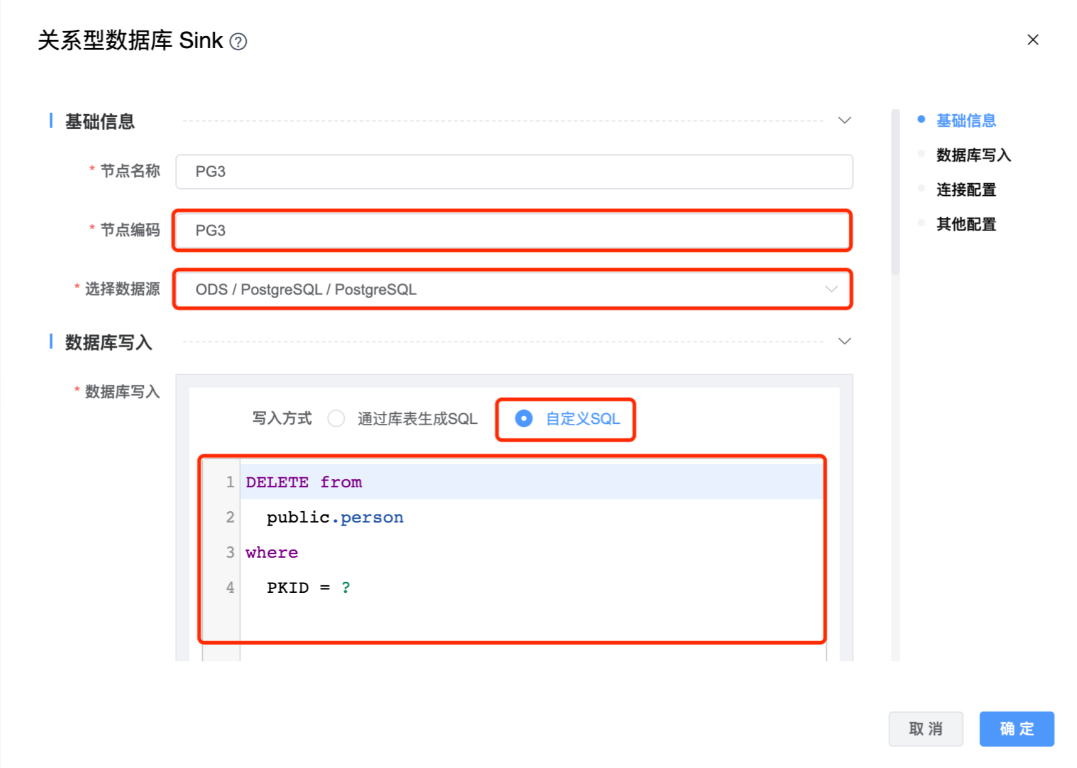Select the 自定义SQL radio option

tap(523, 419)
